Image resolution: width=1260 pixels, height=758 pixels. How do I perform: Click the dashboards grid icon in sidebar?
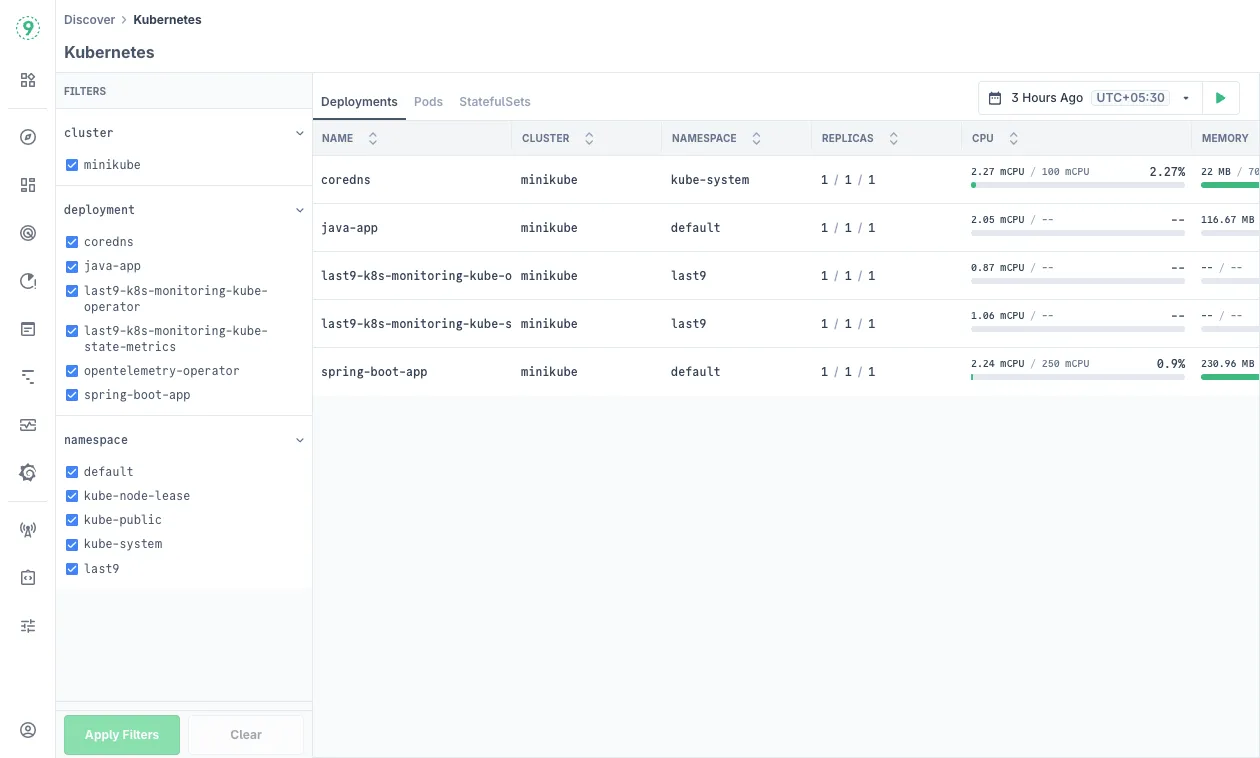pyautogui.click(x=28, y=185)
